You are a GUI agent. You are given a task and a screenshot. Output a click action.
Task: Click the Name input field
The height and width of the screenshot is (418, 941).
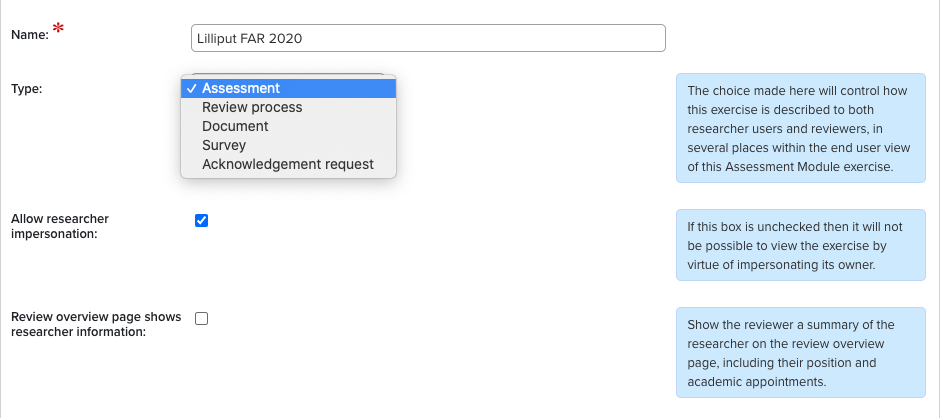[427, 39]
